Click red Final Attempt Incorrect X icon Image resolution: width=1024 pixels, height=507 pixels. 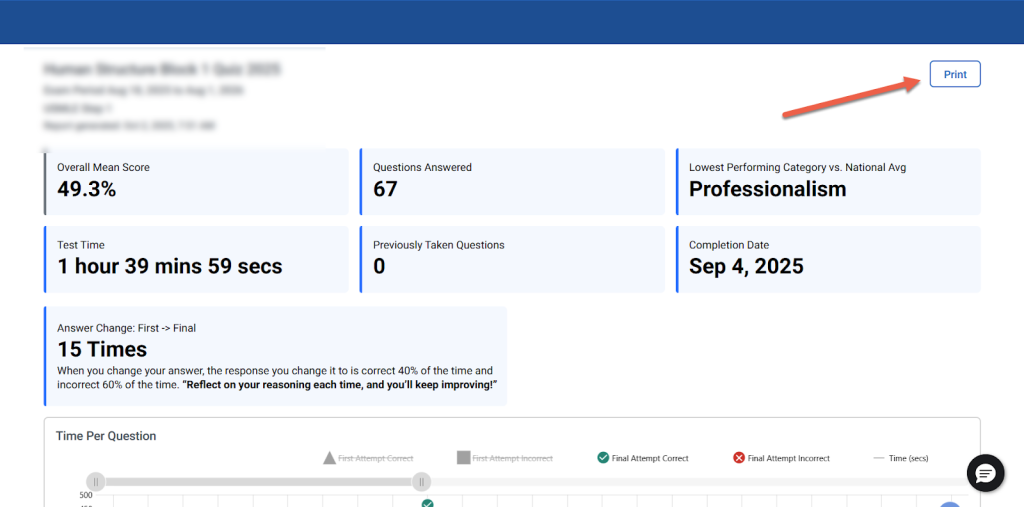pyautogui.click(x=739, y=458)
